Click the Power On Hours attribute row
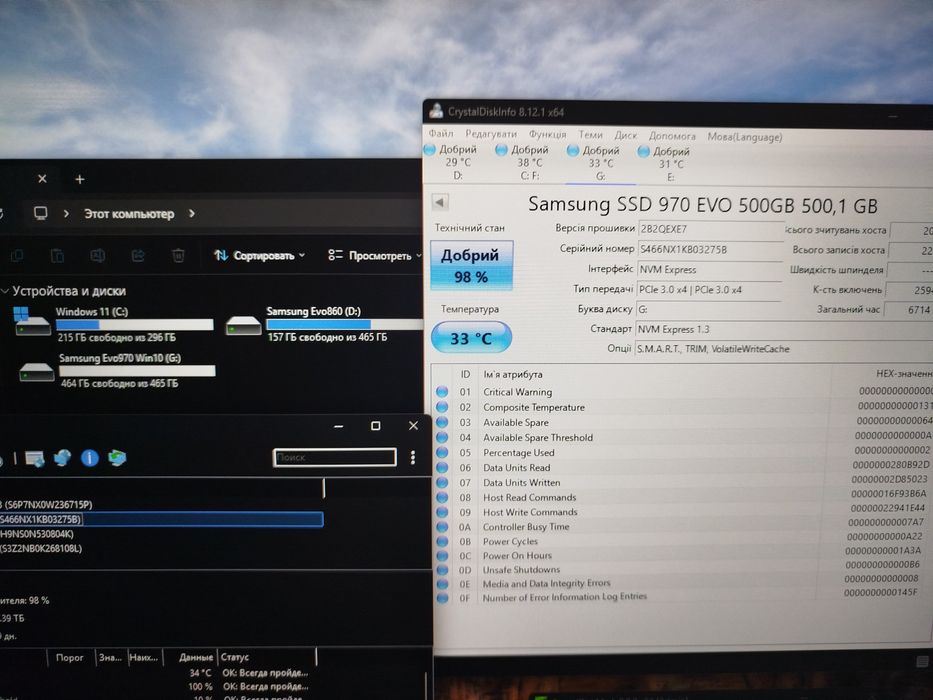This screenshot has width=933, height=700. point(682,555)
